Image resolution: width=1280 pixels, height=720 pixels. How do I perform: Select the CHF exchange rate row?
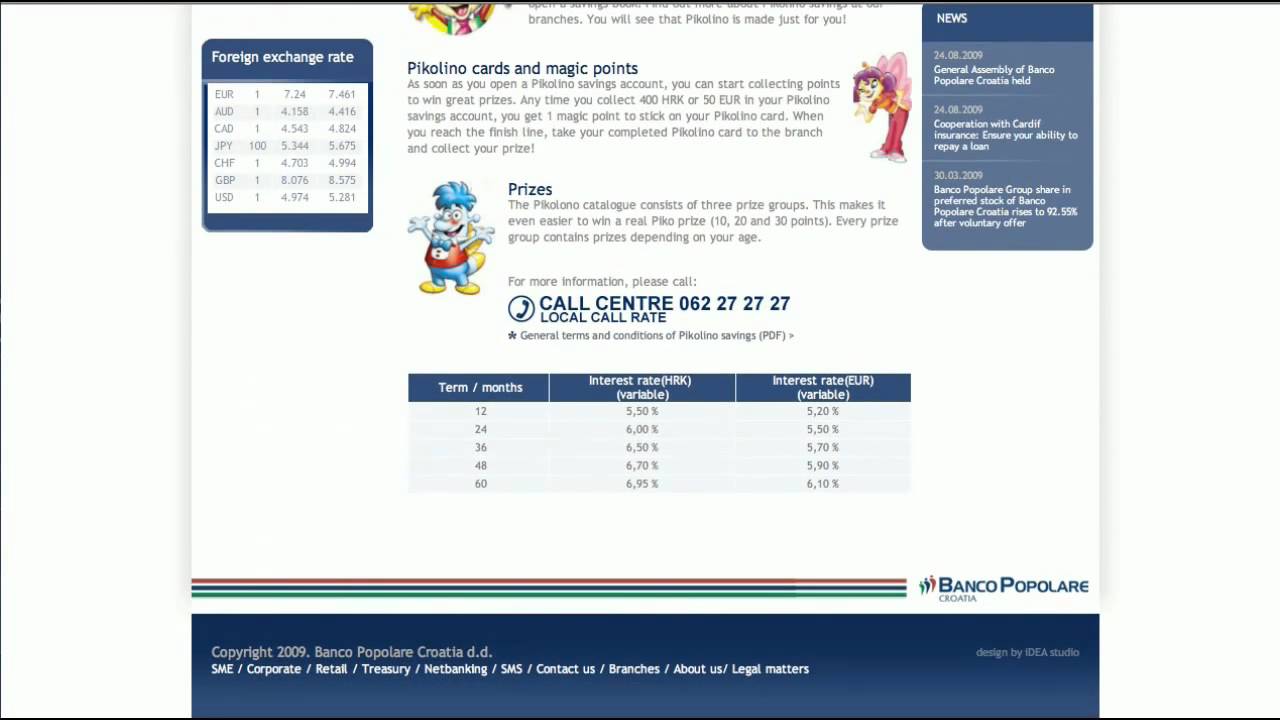286,163
